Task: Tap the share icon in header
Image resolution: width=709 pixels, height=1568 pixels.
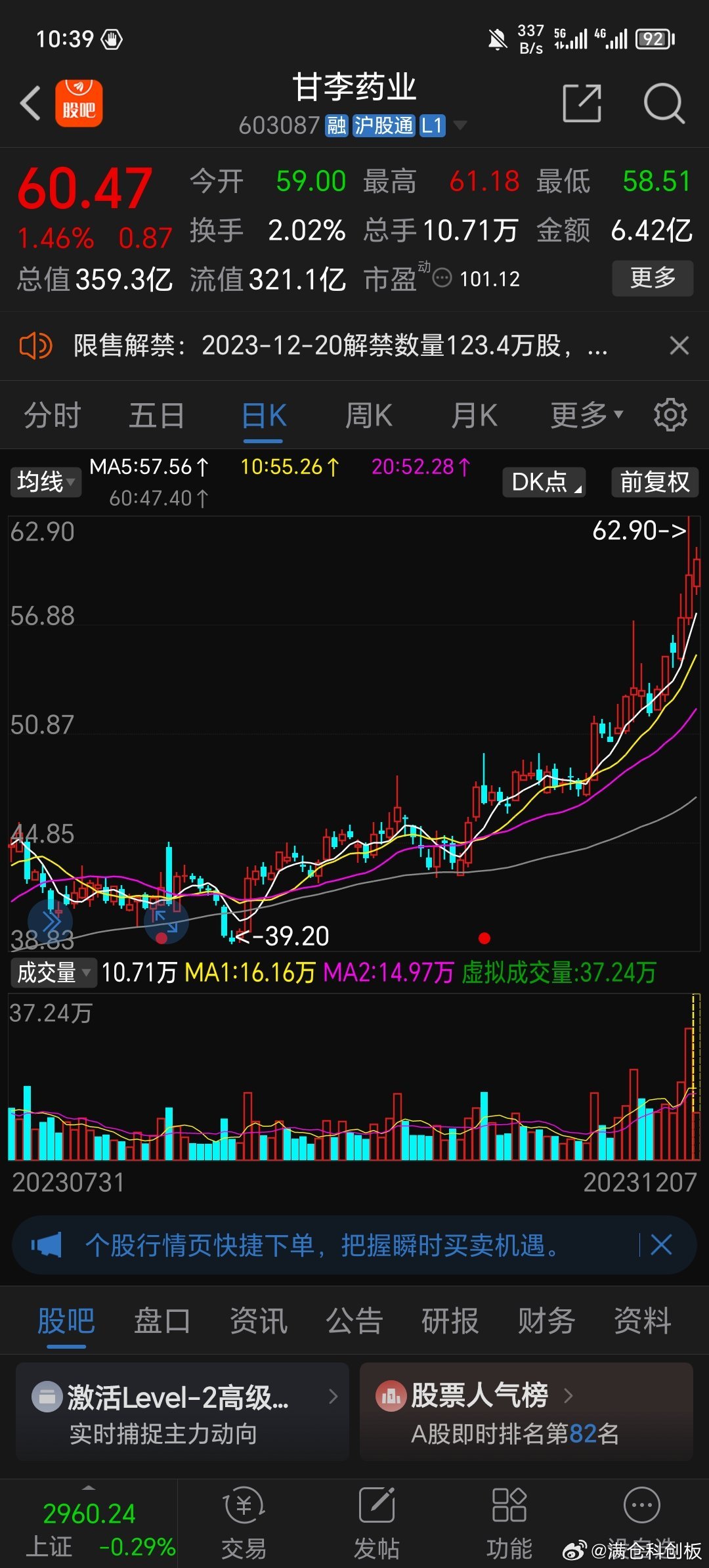Action: pos(582,103)
